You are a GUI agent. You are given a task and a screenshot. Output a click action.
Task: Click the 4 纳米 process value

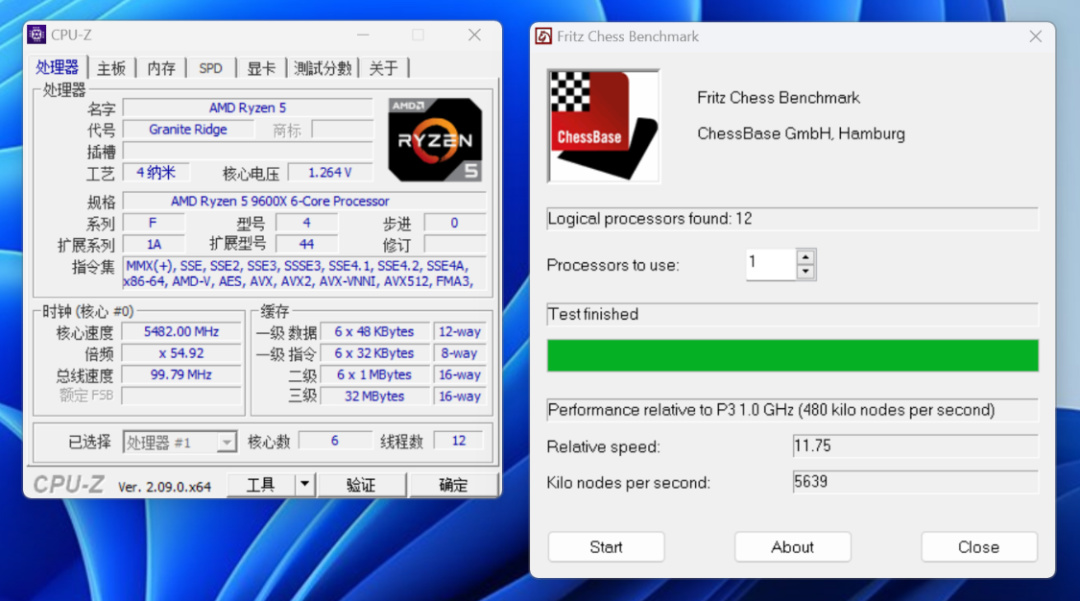pyautogui.click(x=156, y=172)
